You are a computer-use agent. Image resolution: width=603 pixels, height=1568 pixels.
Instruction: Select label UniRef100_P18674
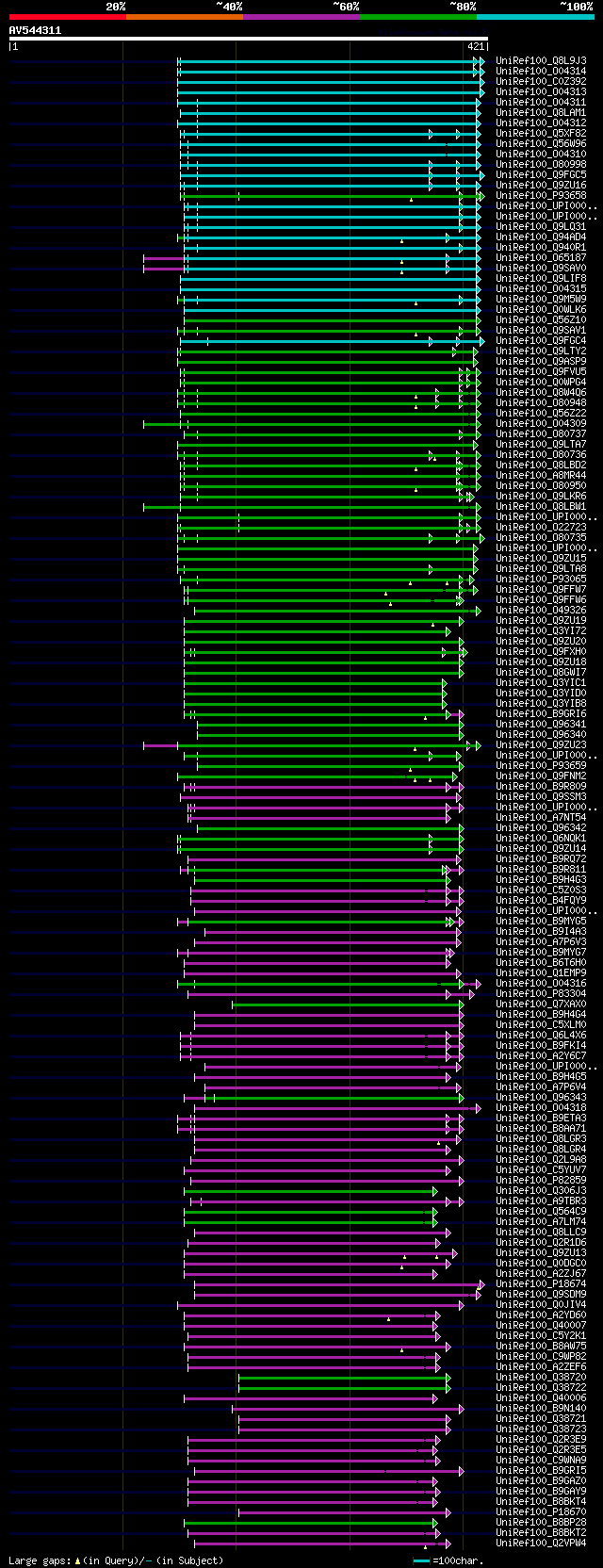(x=541, y=1283)
